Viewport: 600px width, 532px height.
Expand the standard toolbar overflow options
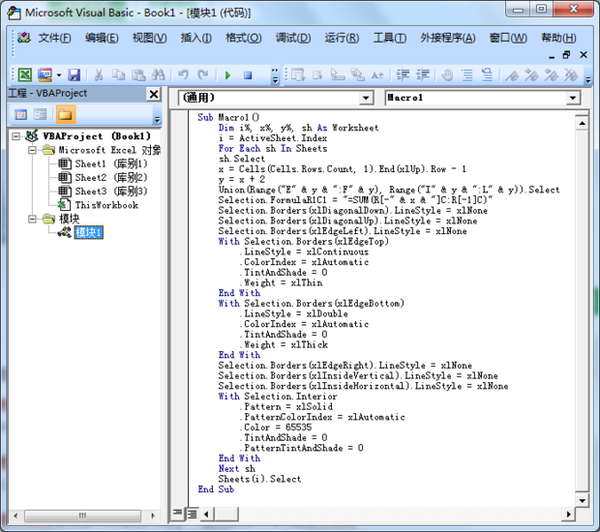coord(275,75)
